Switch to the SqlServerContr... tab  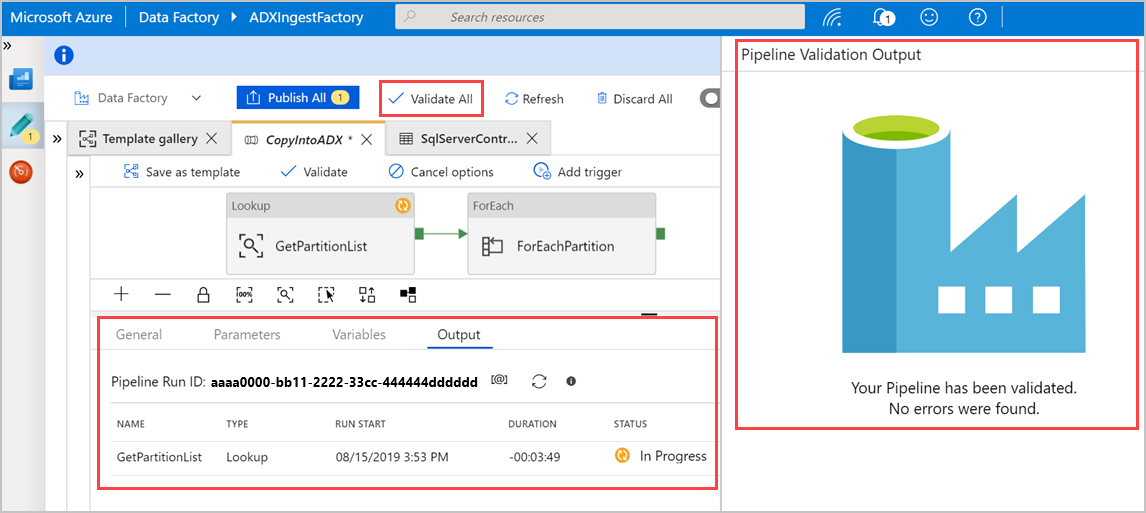(469, 139)
